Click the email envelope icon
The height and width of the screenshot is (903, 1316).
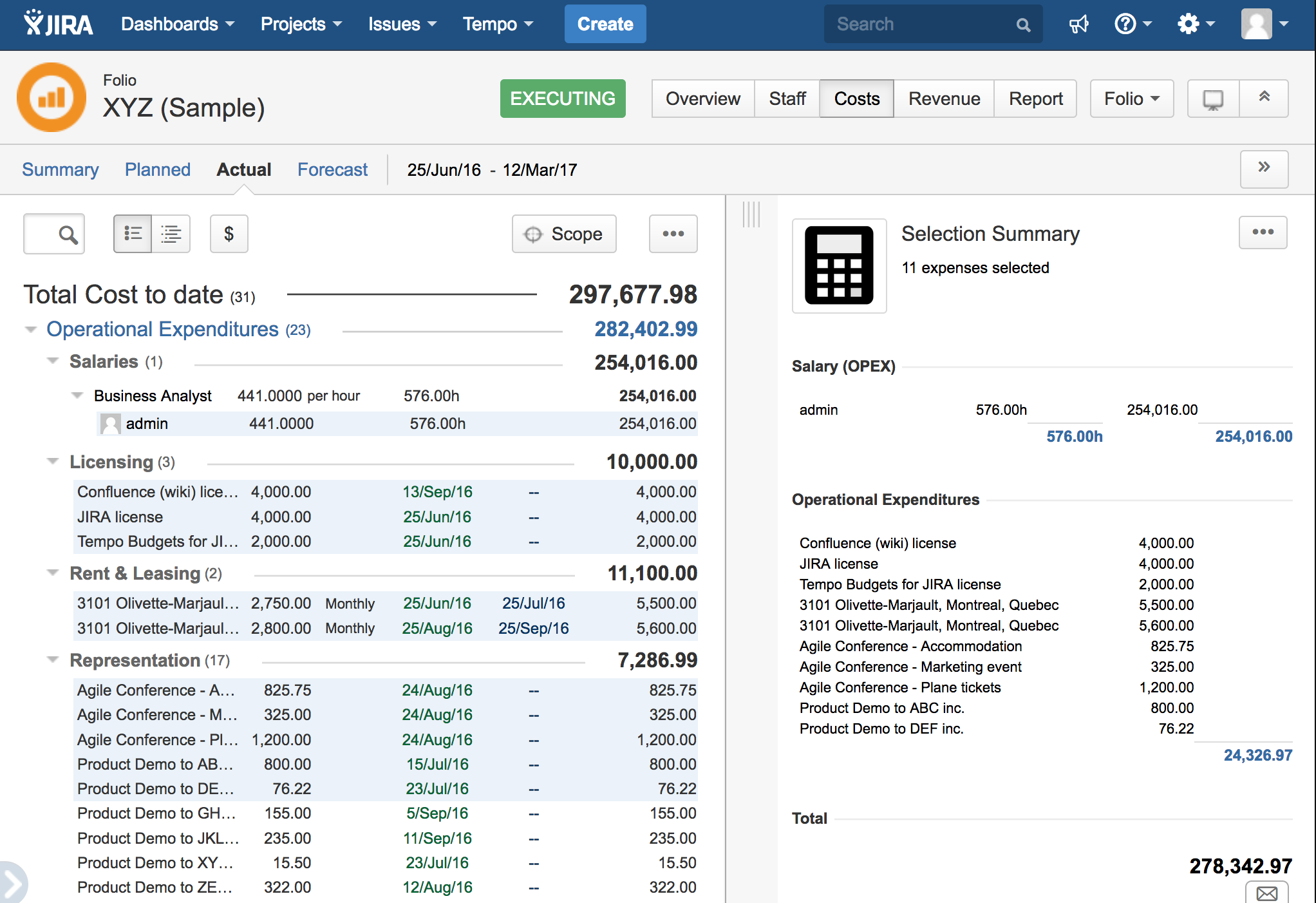[1266, 893]
